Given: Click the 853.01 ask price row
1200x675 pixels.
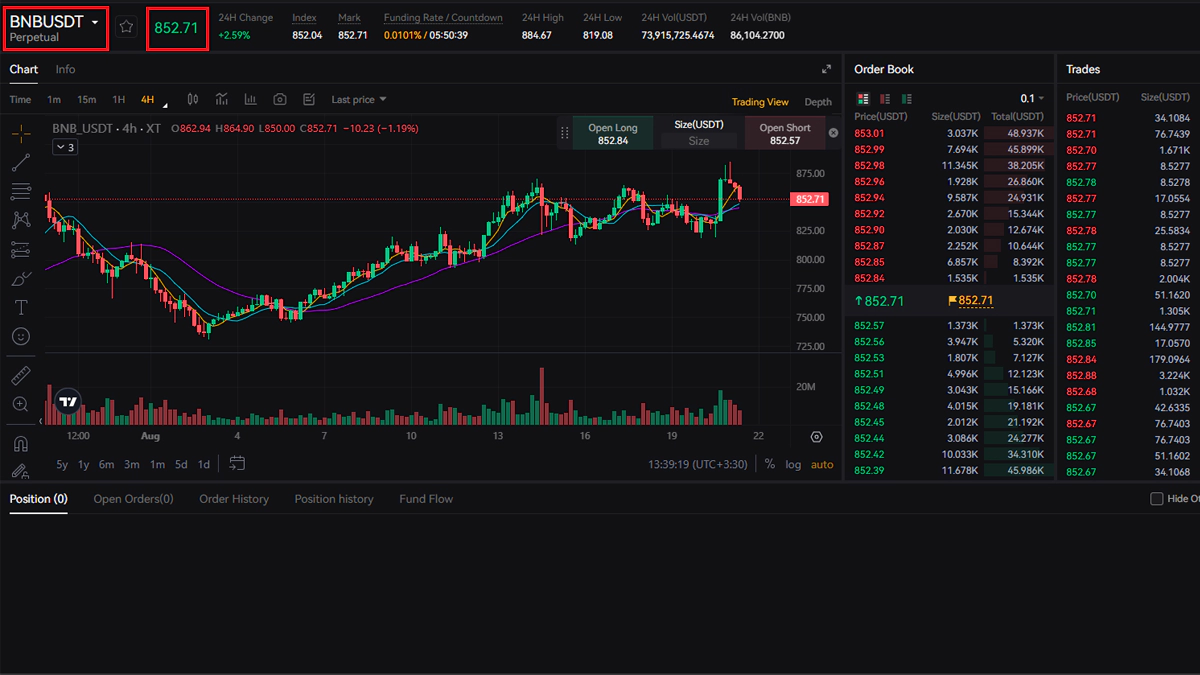Looking at the screenshot, I should point(949,133).
